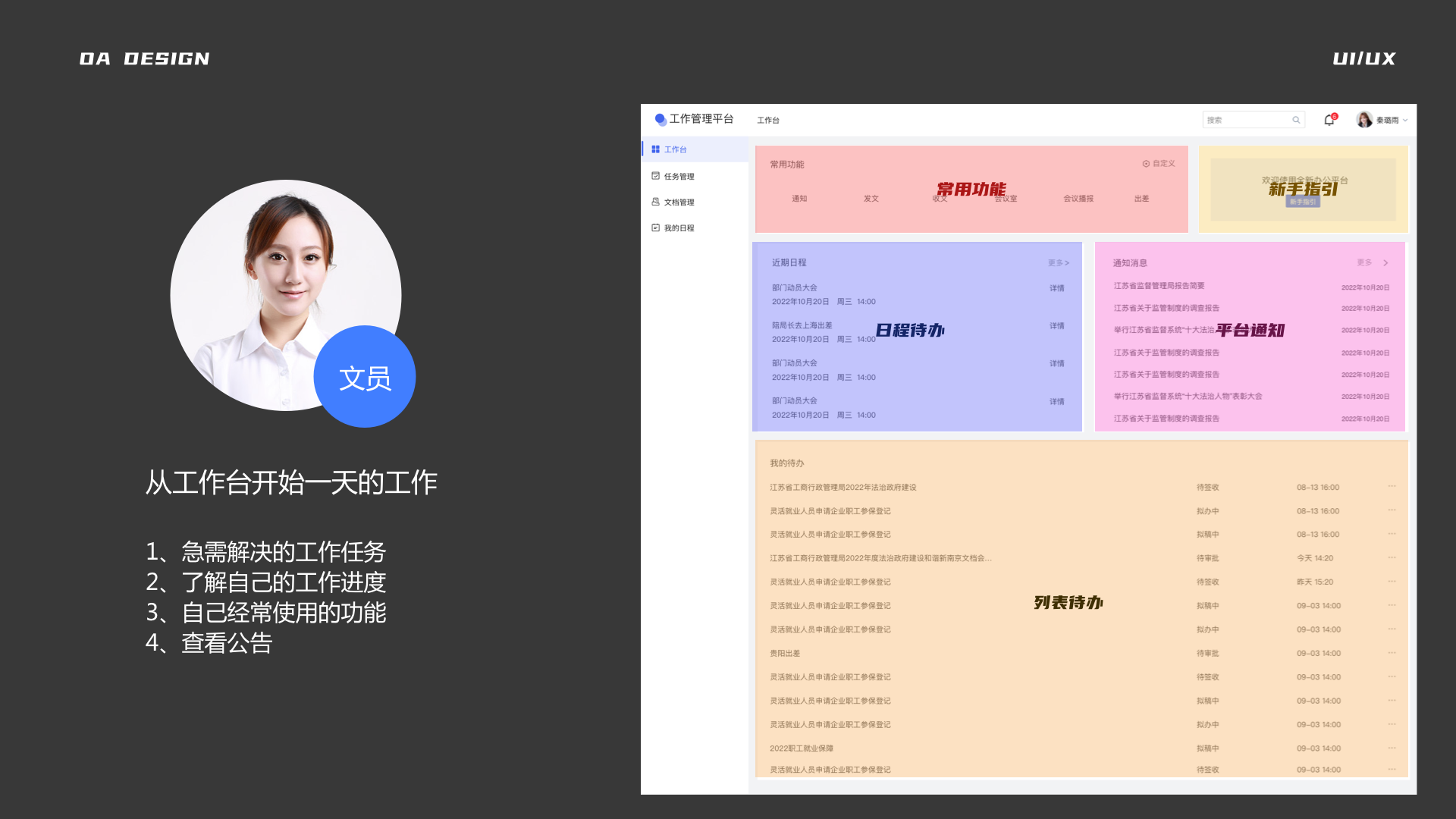The width and height of the screenshot is (1456, 819).
Task: Click into the 搜索 search field
Action: pyautogui.click(x=1245, y=120)
